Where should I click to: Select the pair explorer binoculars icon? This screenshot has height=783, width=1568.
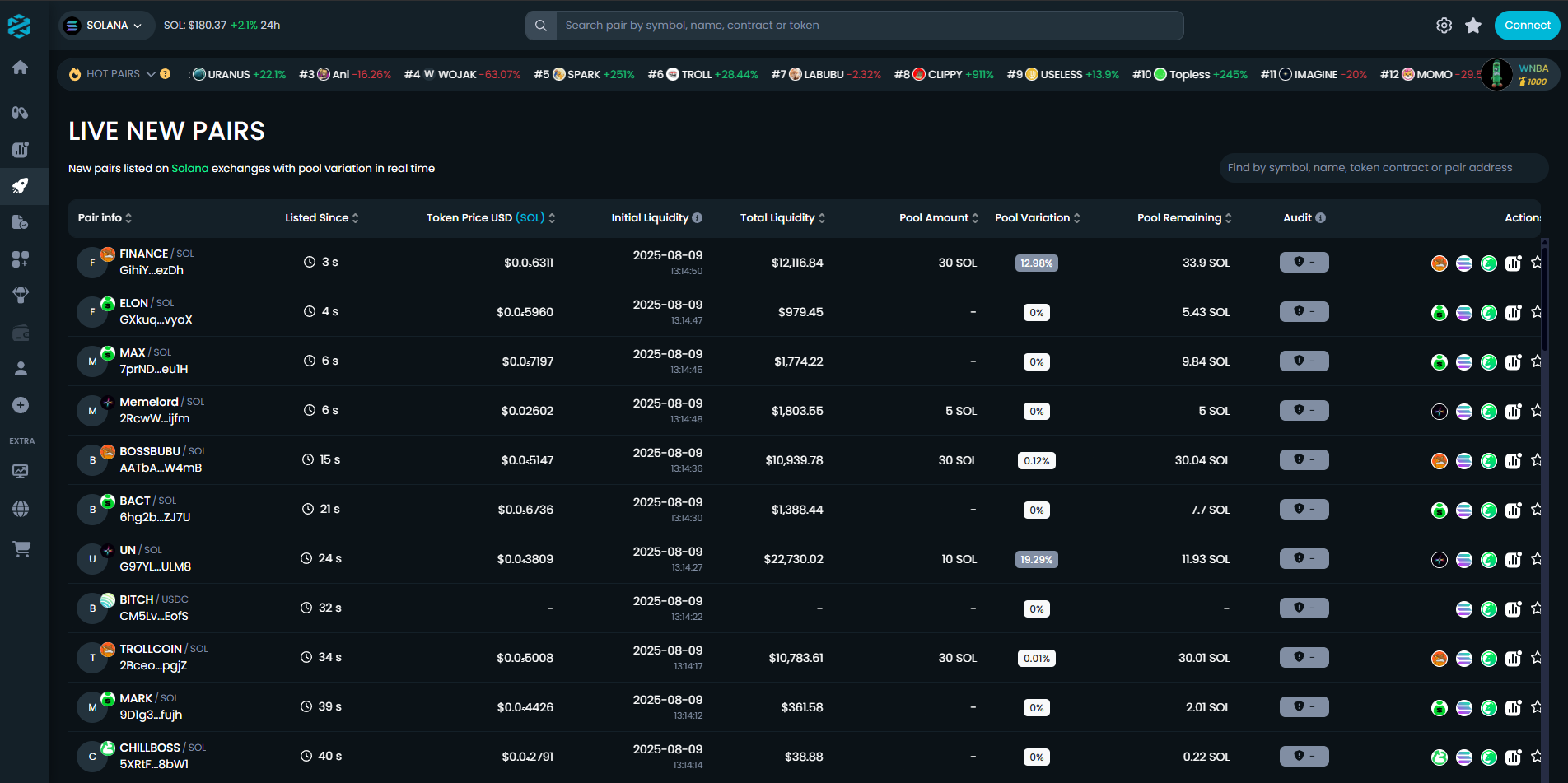[x=20, y=112]
